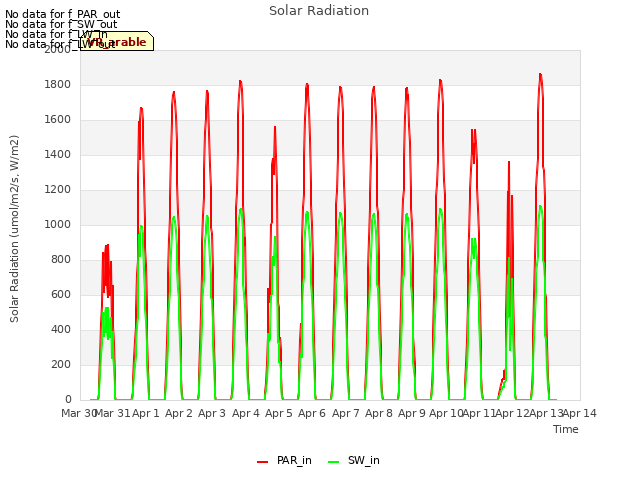Click the Apr 3 x-axis tick label

tap(212, 413)
